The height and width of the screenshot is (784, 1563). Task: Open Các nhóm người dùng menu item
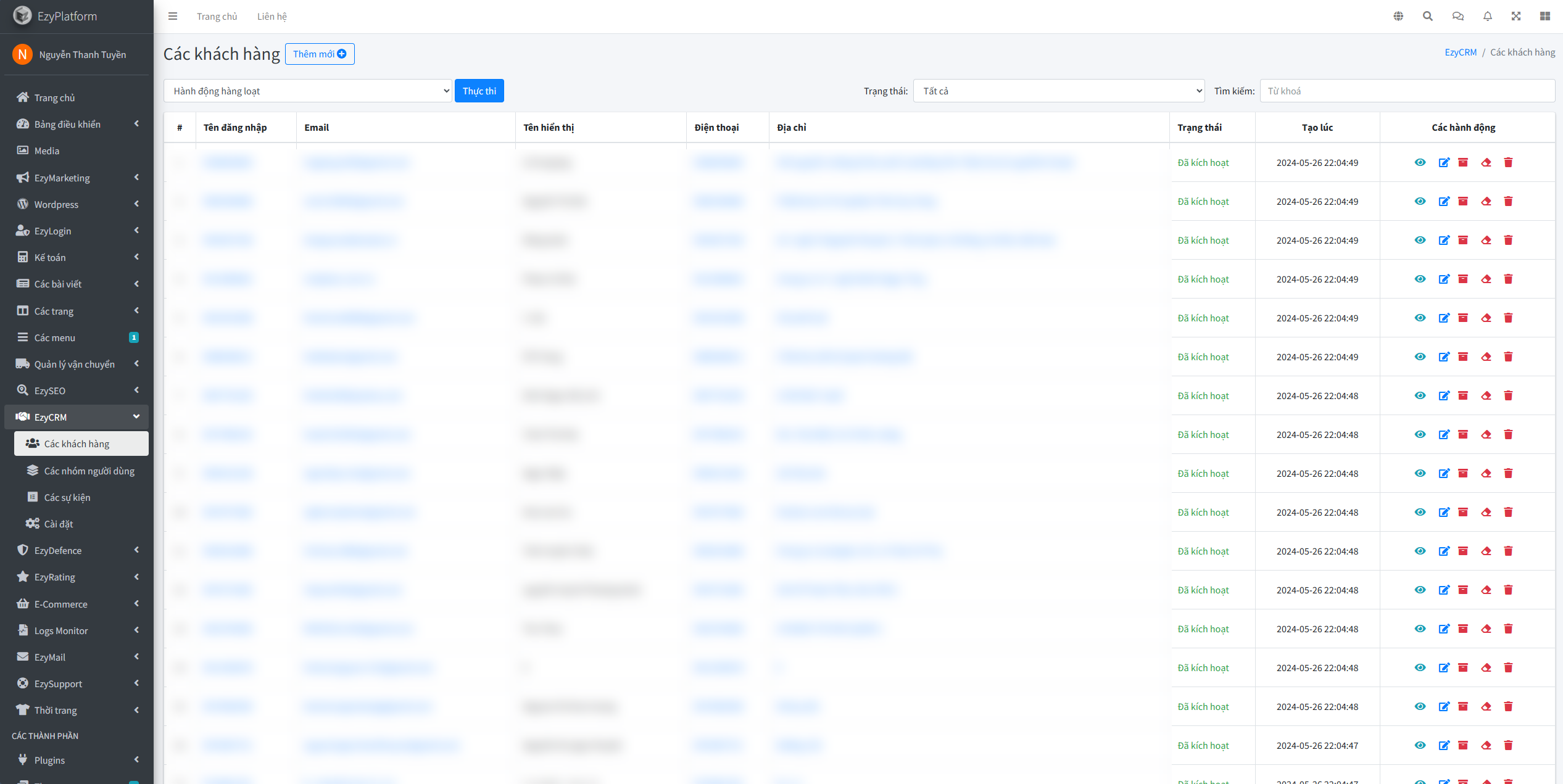pyautogui.click(x=89, y=471)
